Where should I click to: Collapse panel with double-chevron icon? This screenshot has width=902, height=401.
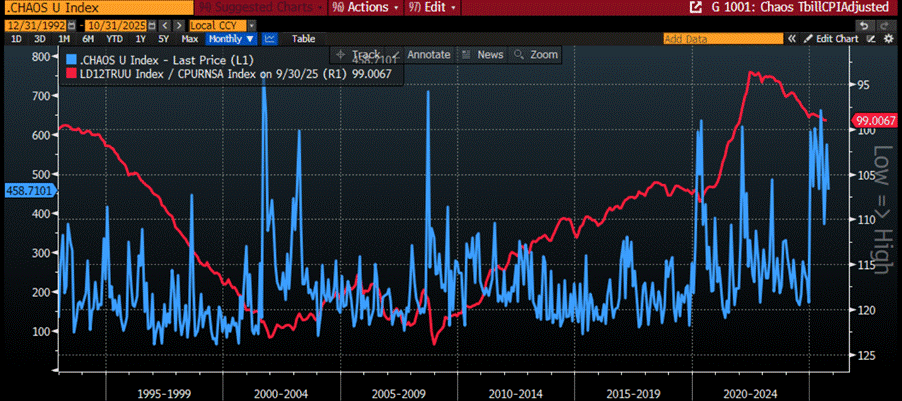pos(792,39)
